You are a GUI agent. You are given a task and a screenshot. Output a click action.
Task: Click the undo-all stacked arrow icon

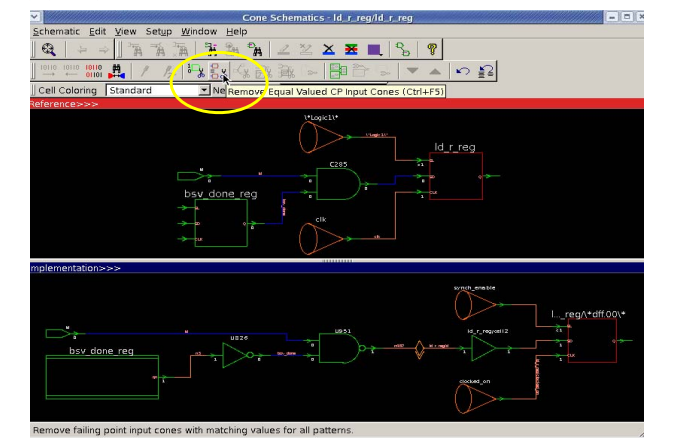tap(486, 71)
